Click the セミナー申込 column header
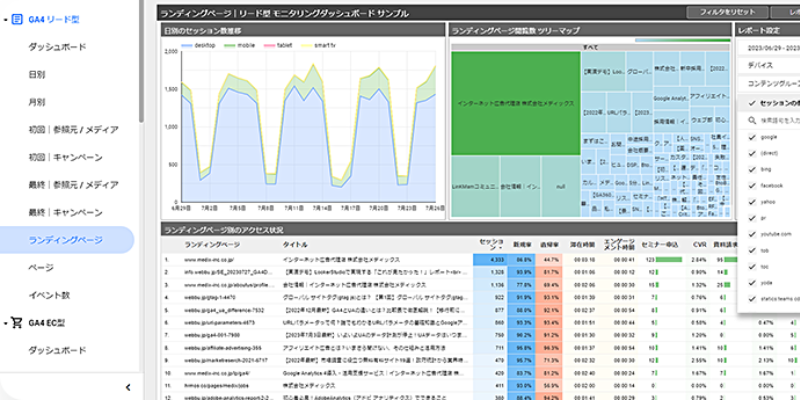The width and height of the screenshot is (800, 400). [659, 245]
